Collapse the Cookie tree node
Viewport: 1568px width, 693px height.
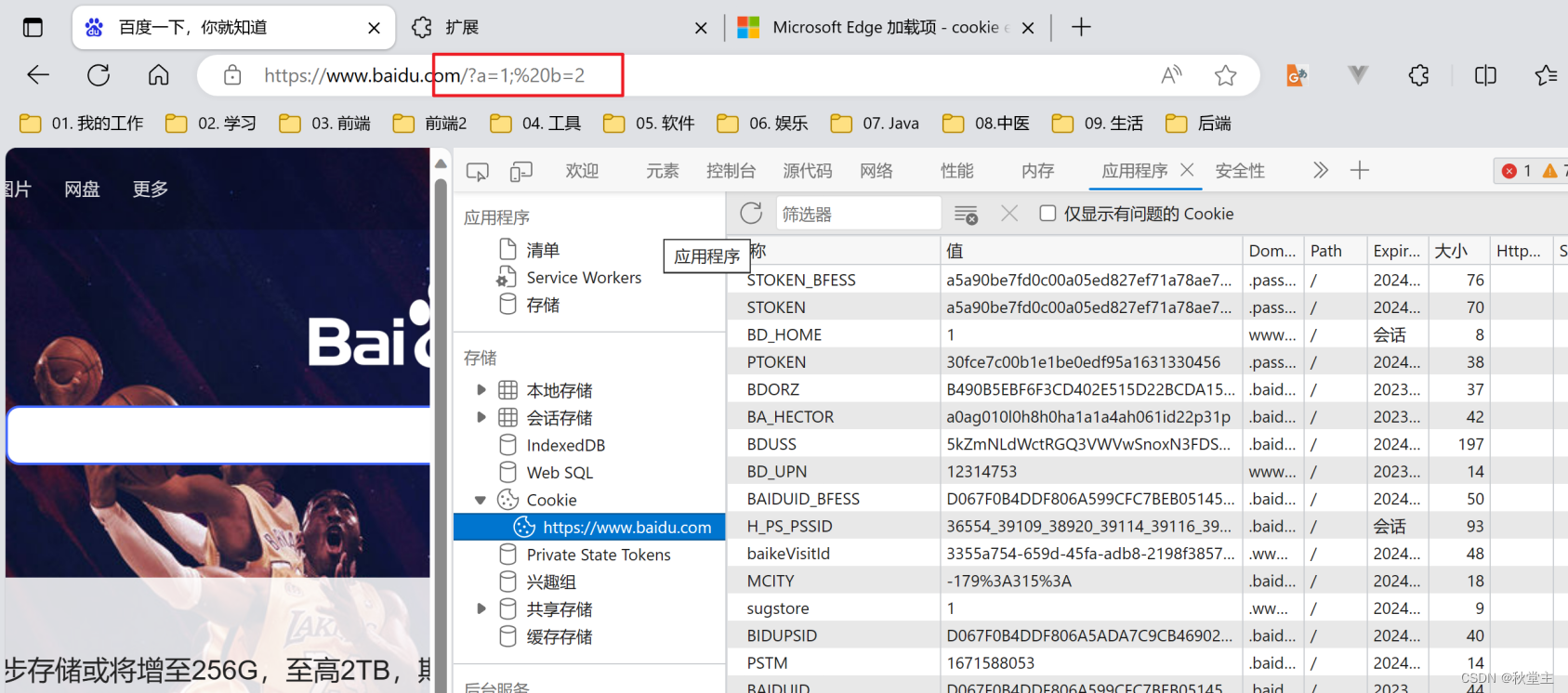click(481, 500)
